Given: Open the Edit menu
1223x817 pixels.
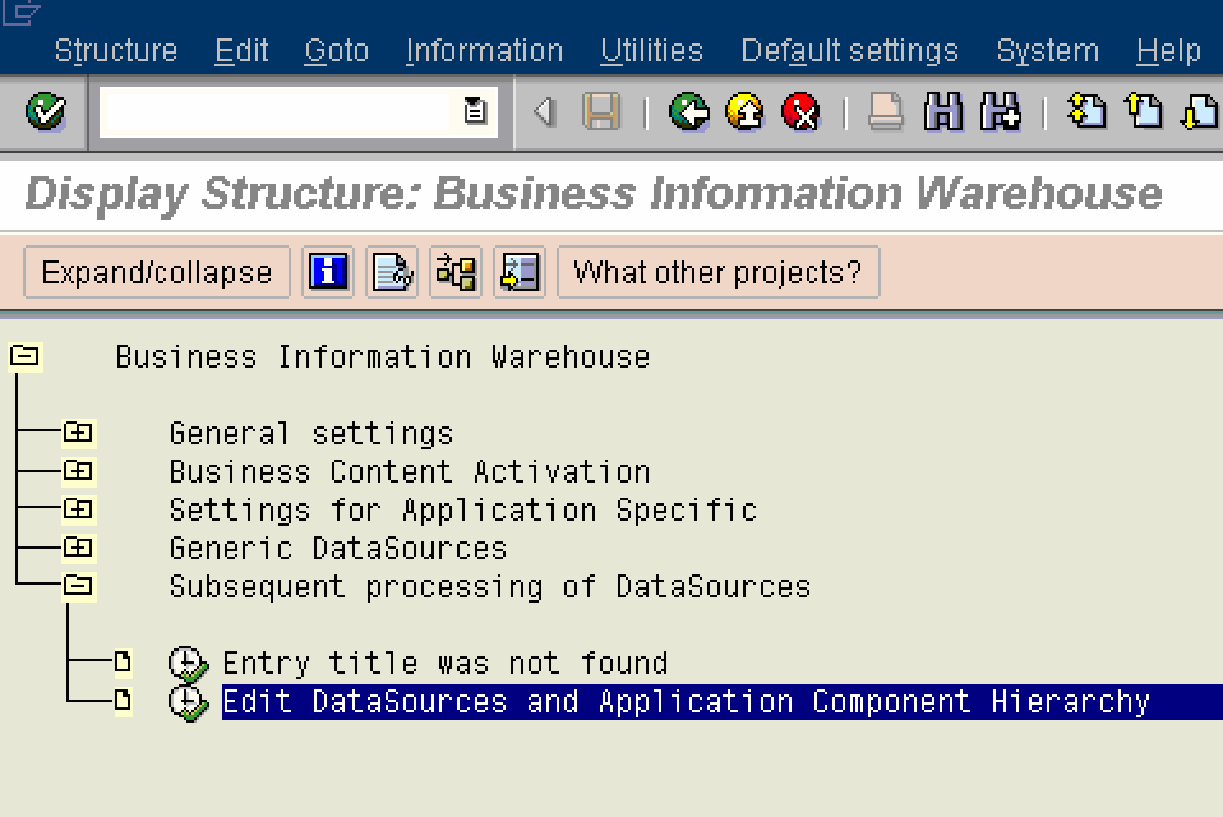Looking at the screenshot, I should coord(241,50).
